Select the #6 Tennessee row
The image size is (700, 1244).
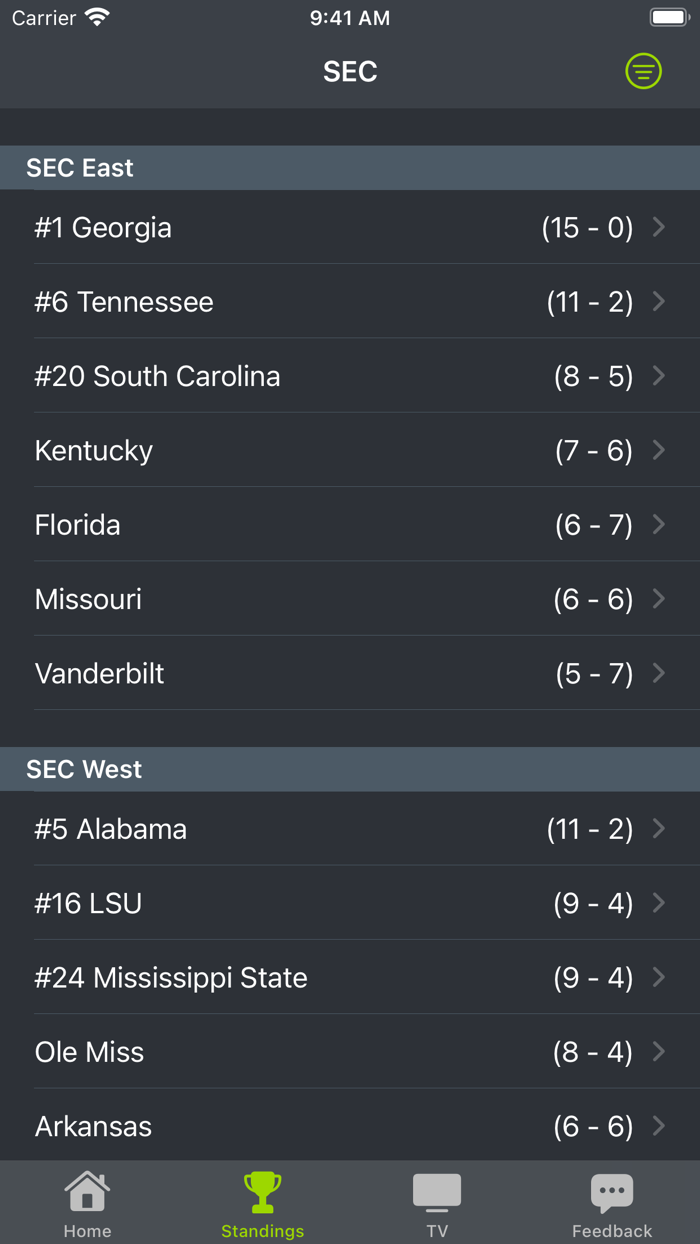point(350,301)
